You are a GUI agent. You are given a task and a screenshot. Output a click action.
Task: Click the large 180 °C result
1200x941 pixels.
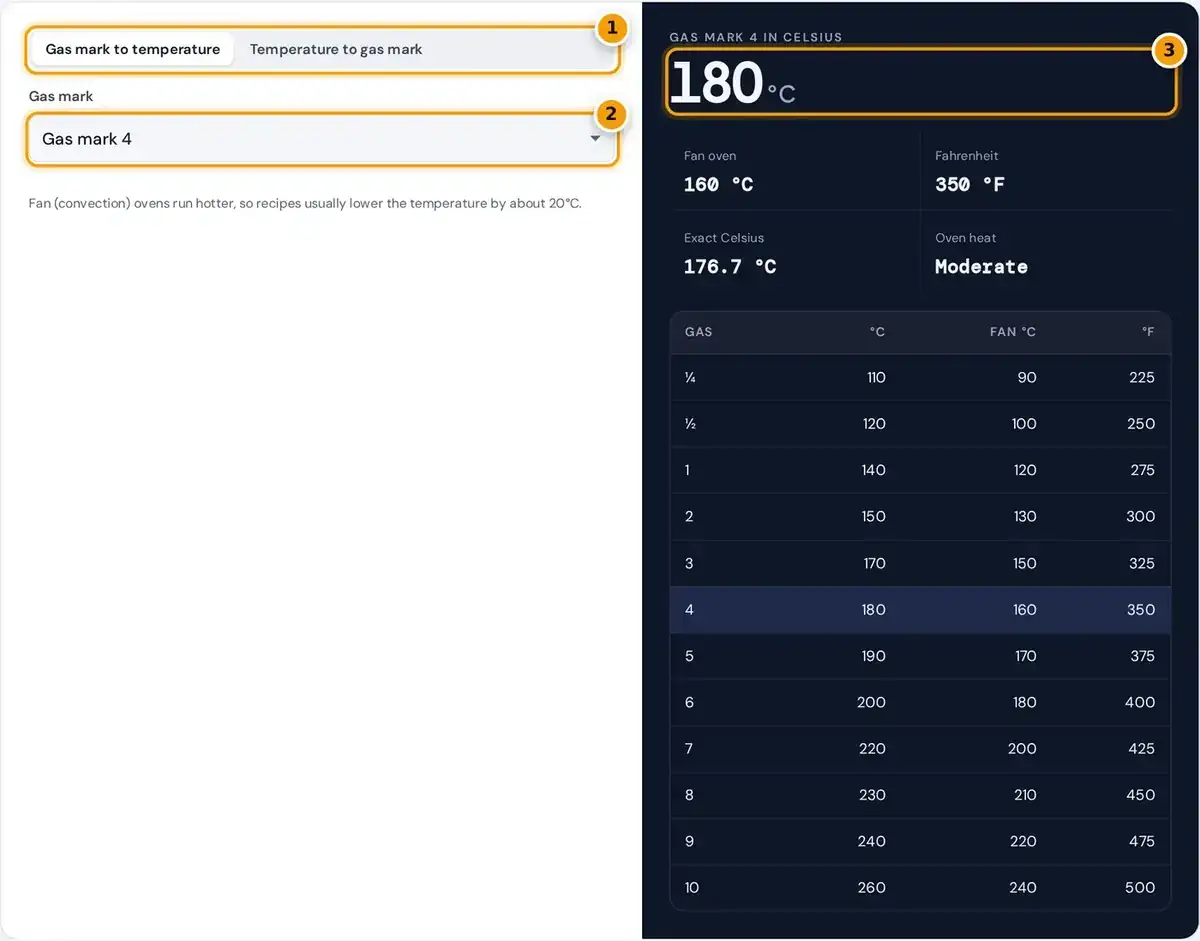point(732,82)
